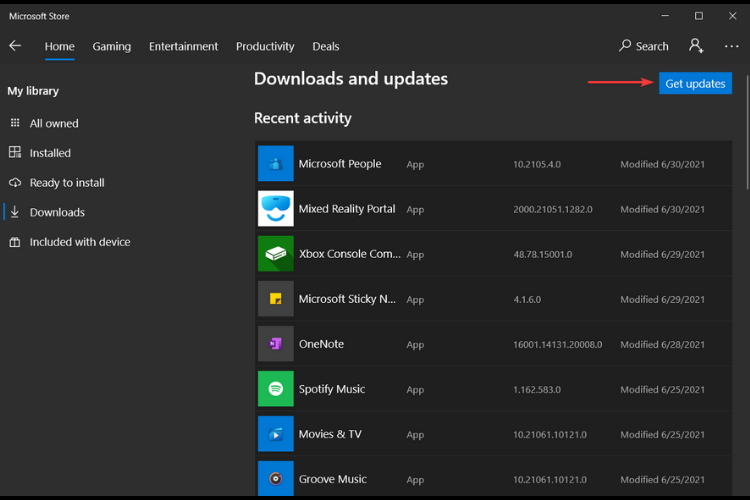Click the Microsoft People app icon
This screenshot has height=500, width=750.
pyautogui.click(x=275, y=164)
